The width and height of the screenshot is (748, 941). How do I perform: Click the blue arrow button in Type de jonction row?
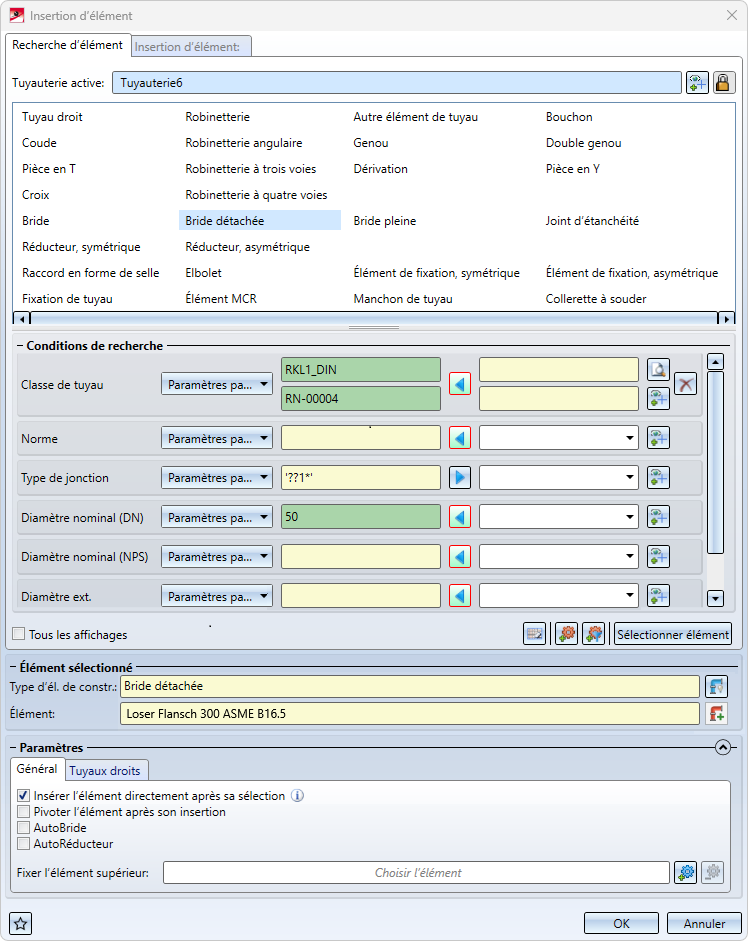click(460, 478)
